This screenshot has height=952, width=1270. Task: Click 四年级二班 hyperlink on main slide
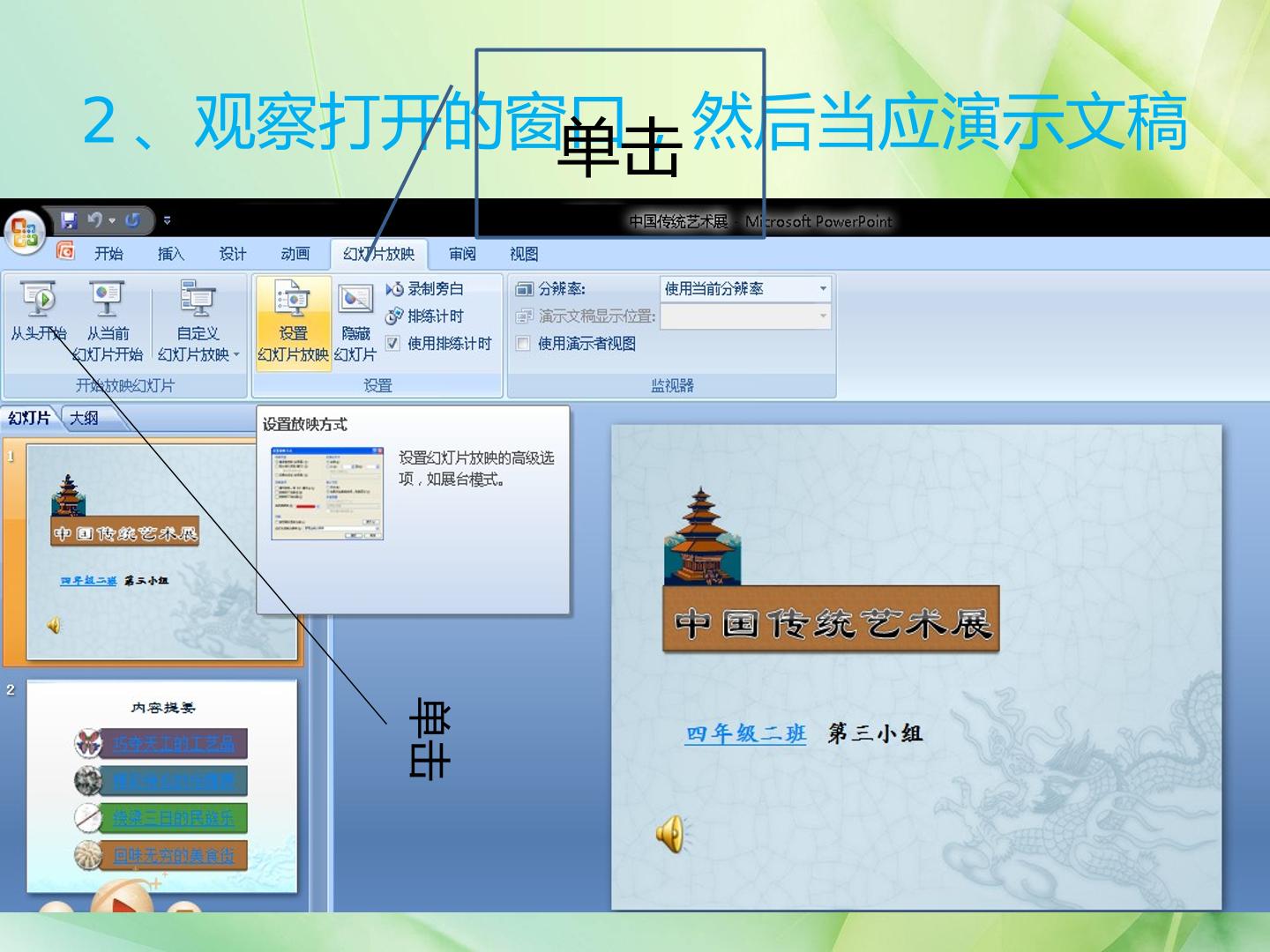click(746, 733)
